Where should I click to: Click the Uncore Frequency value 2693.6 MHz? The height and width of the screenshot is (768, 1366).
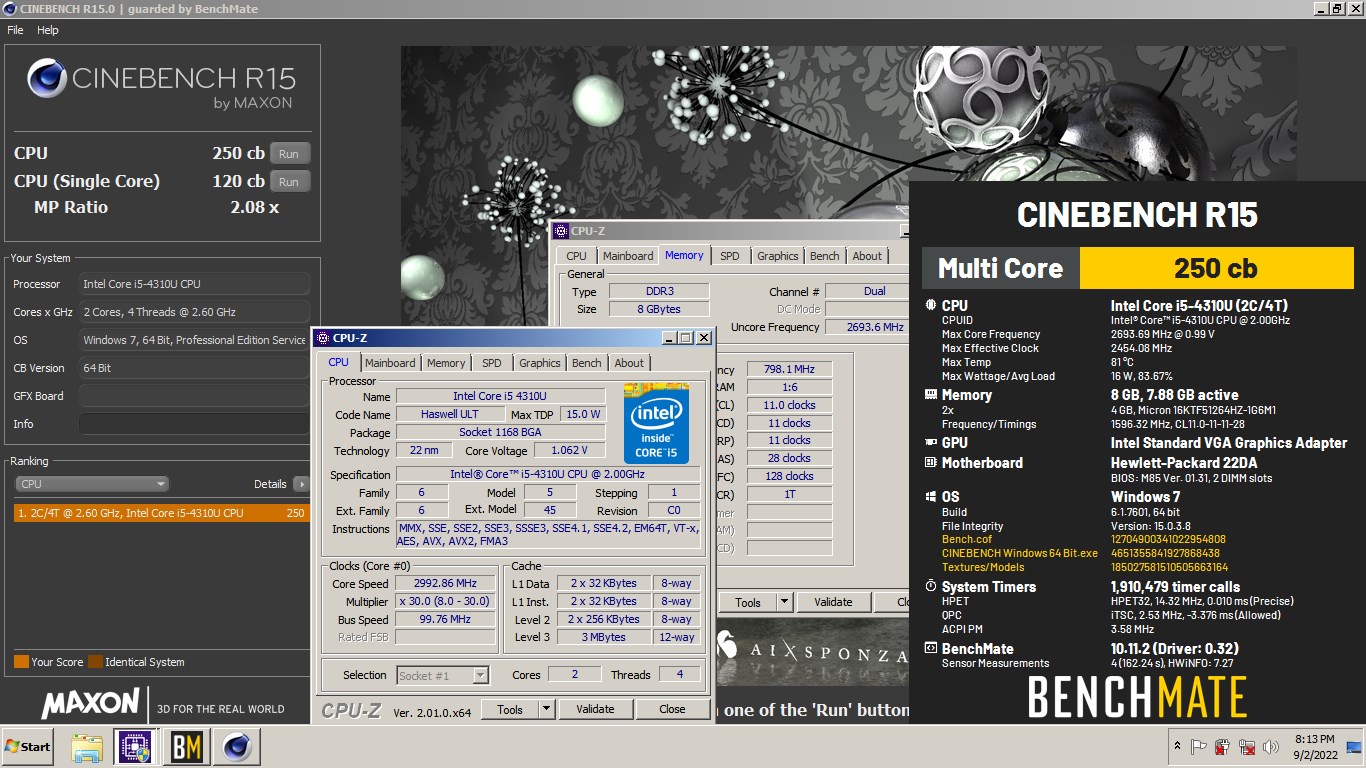point(866,327)
